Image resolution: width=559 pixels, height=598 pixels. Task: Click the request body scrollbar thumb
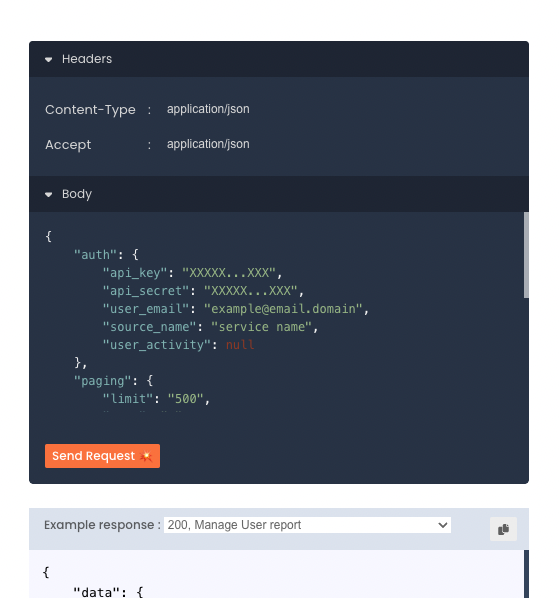(526, 255)
